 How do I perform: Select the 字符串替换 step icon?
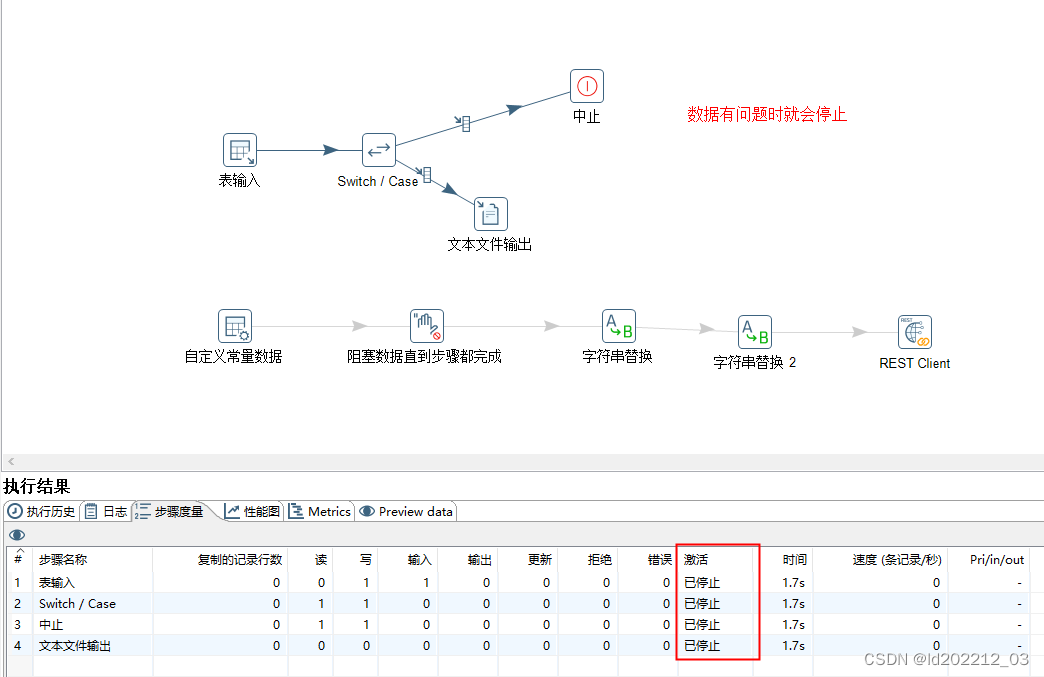tap(619, 326)
